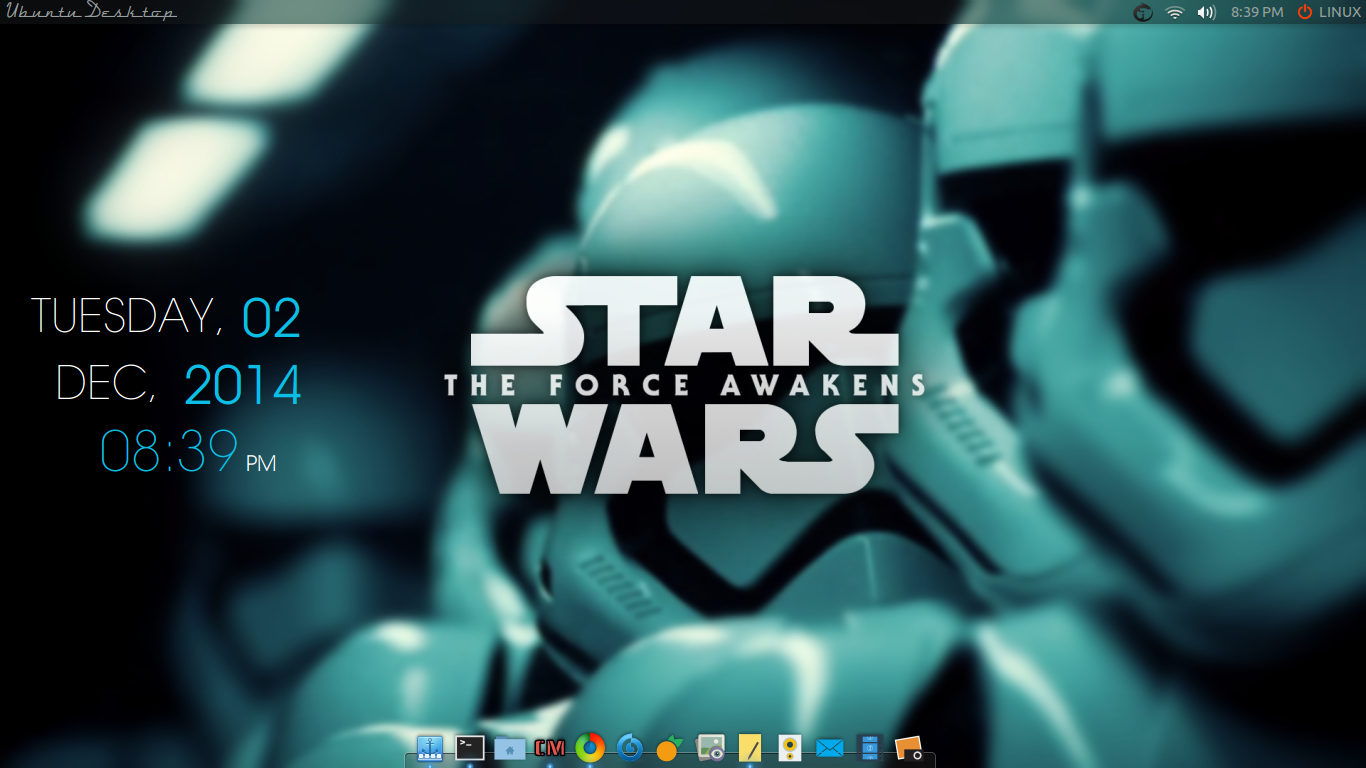Launch the Chromium-style browser icon
Viewport: 1366px width, 768px height.
click(590, 748)
